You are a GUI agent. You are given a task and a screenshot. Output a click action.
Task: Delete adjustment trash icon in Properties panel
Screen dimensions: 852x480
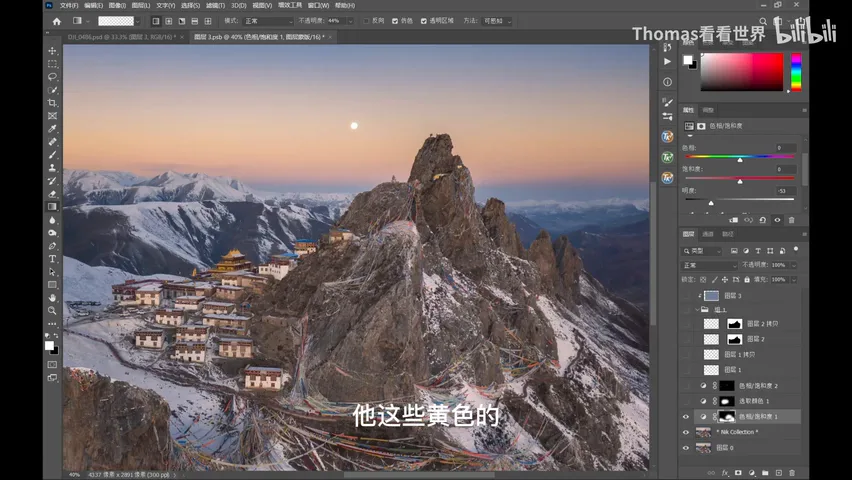(x=792, y=220)
